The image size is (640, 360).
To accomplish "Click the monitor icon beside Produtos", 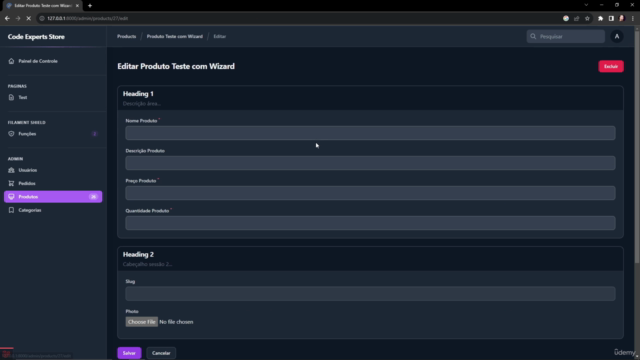I will (11, 197).
